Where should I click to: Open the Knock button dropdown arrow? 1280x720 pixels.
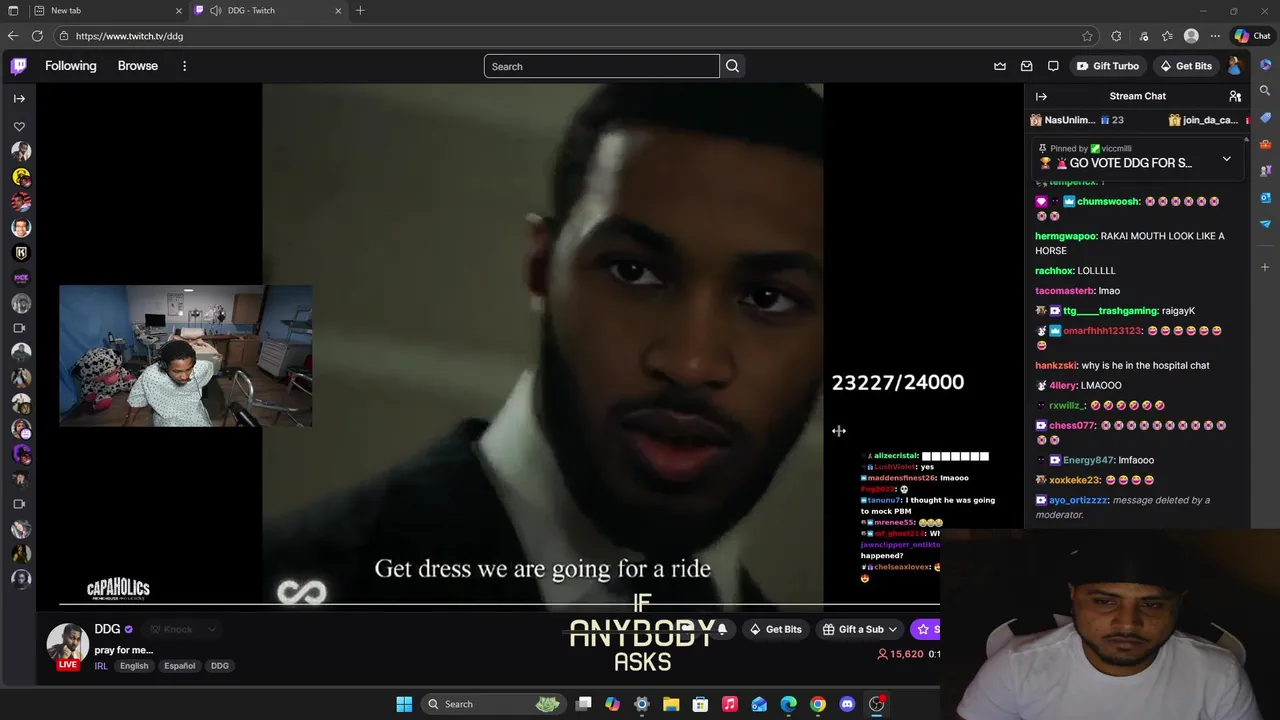[x=211, y=629]
